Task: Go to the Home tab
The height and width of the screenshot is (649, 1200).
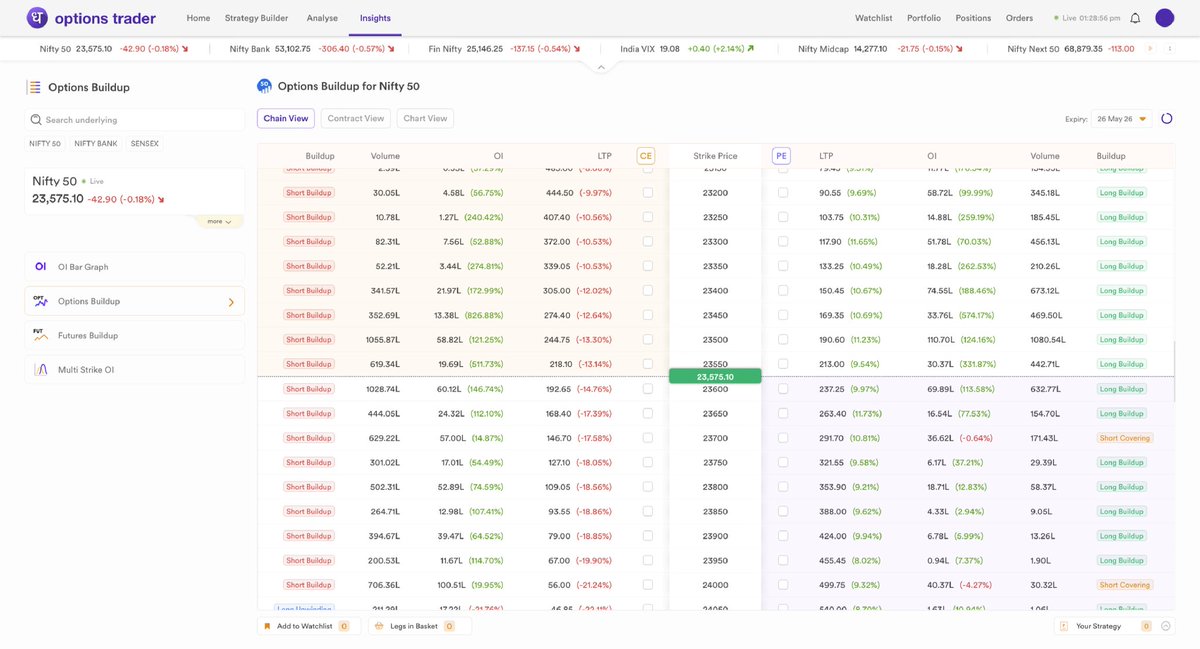Action: 198,18
